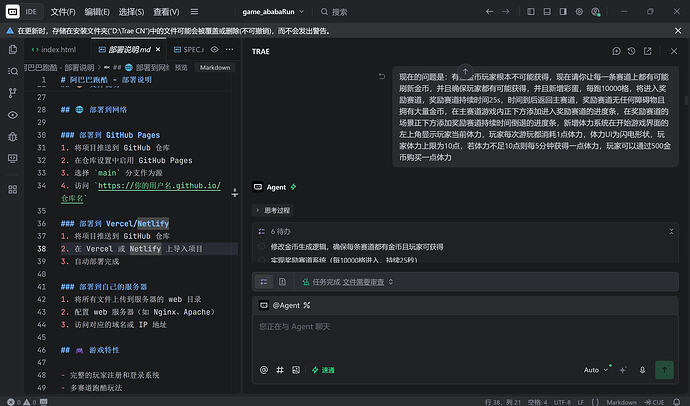Screen dimensions: 690x406
Task: Toggle the bottom panel layout icon
Action: 547,12
